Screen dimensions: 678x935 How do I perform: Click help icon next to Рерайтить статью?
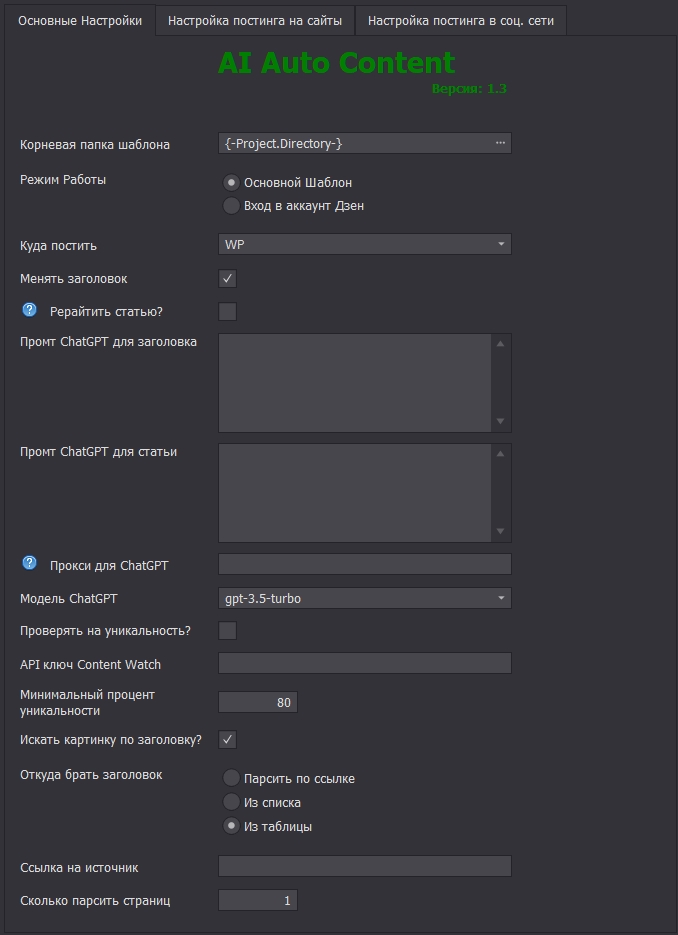pos(29,310)
